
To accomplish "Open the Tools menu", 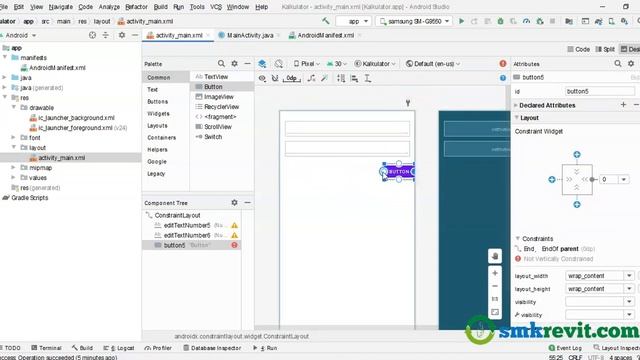I will pyautogui.click(x=197, y=7).
